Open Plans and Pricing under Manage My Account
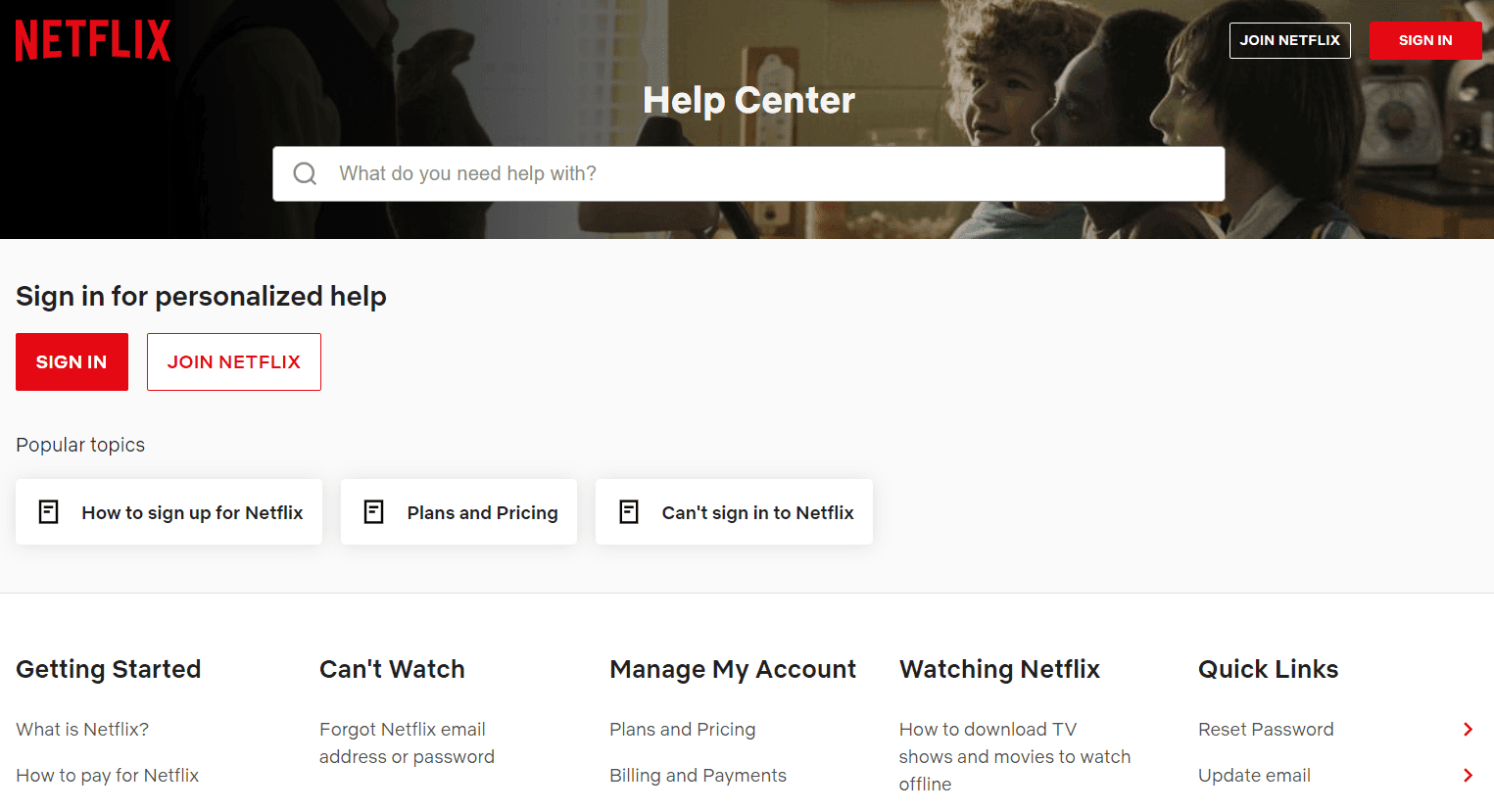The image size is (1494, 812). click(683, 729)
